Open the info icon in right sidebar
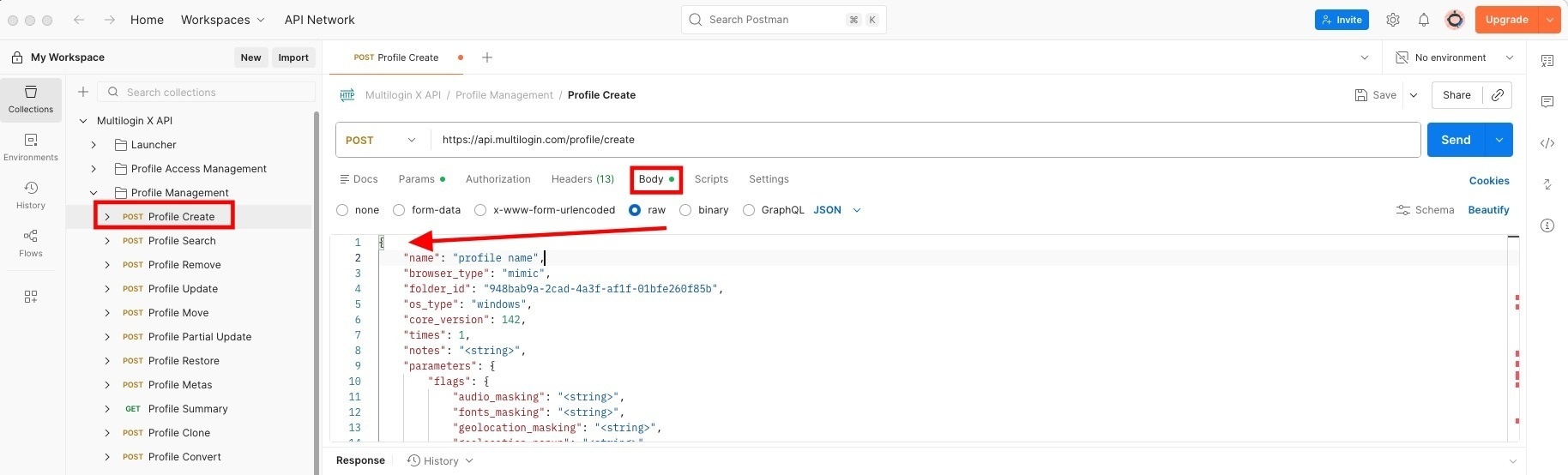Image resolution: width=1568 pixels, height=475 pixels. pyautogui.click(x=1547, y=225)
